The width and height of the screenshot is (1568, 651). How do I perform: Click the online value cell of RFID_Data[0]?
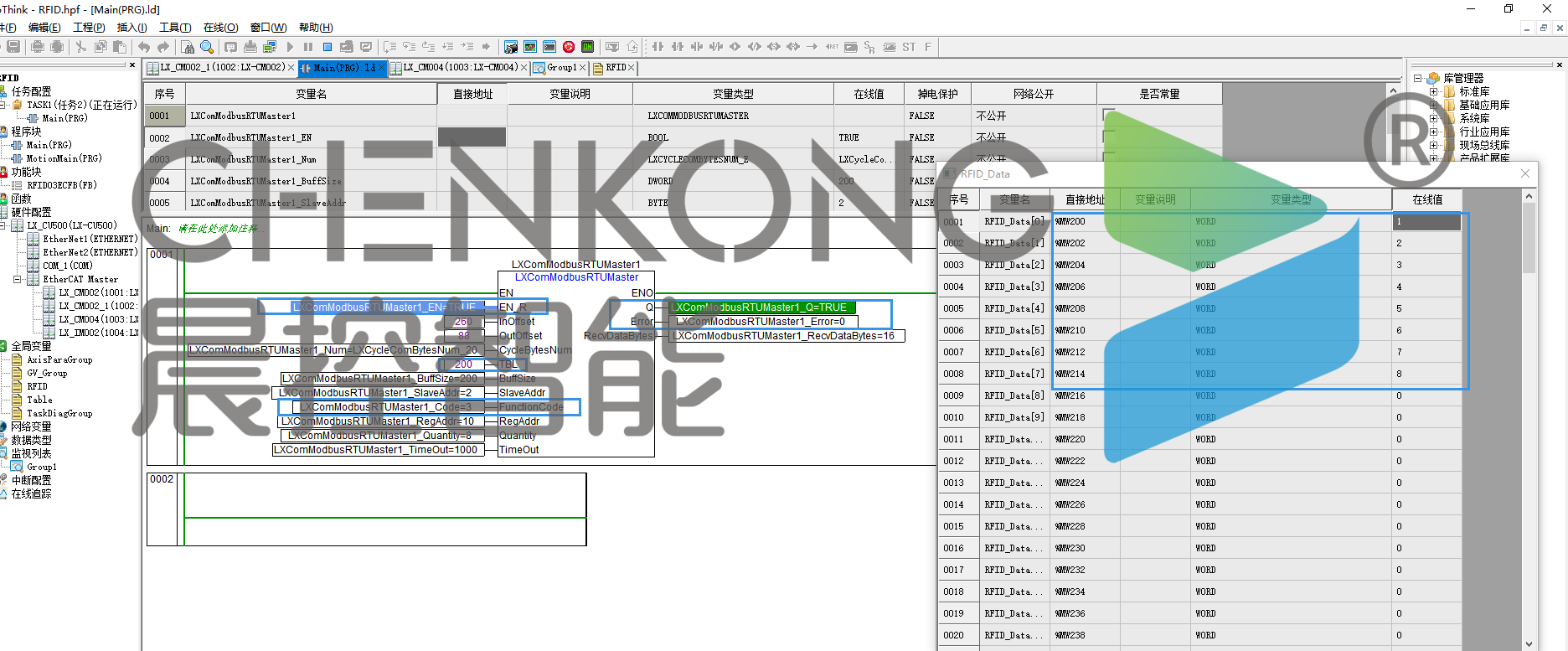point(1427,222)
